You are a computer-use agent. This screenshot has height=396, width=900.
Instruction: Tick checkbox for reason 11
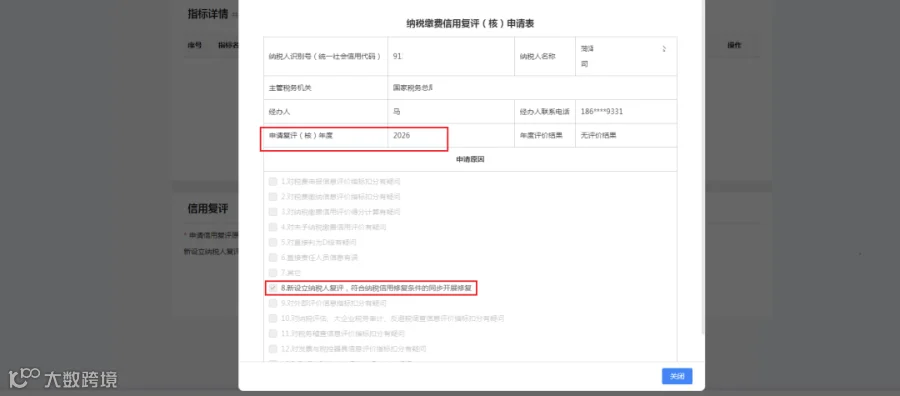tap(273, 333)
